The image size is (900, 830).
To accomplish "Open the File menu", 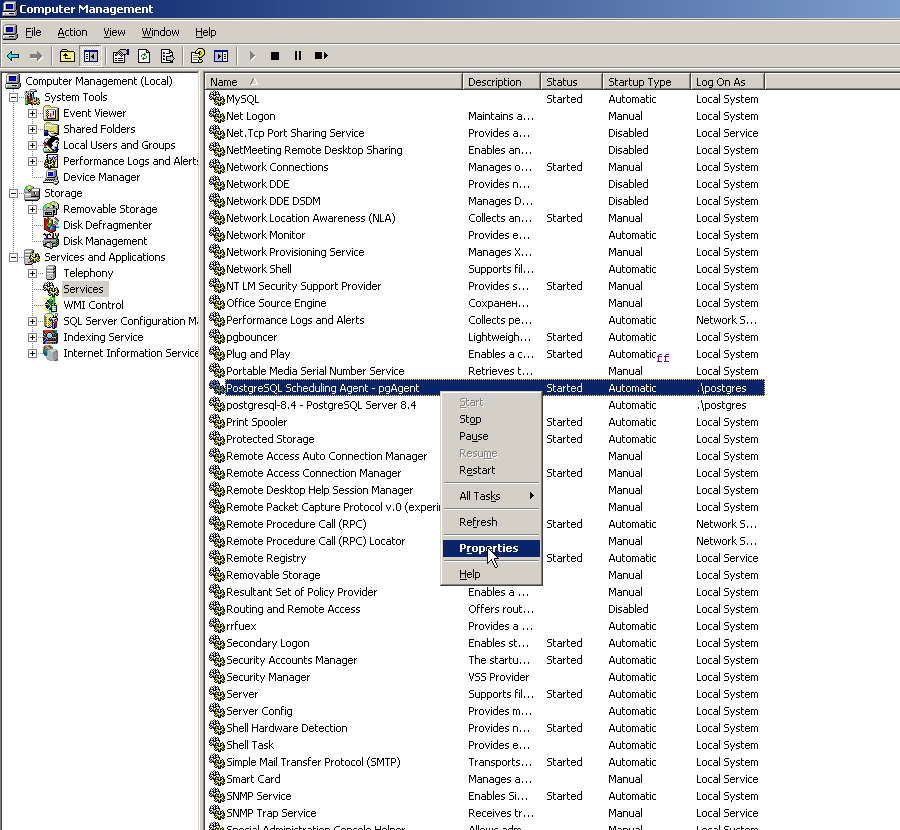I will point(33,32).
